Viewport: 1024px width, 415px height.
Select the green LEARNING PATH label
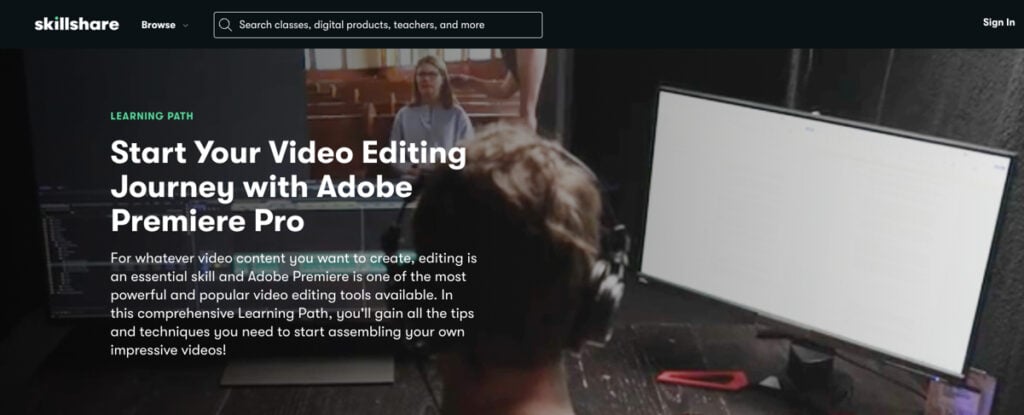(152, 116)
